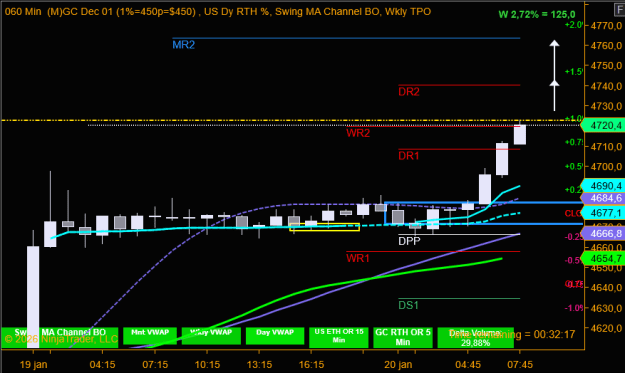
Task: Click the 4750,0 price axis label
Action: coord(606,66)
